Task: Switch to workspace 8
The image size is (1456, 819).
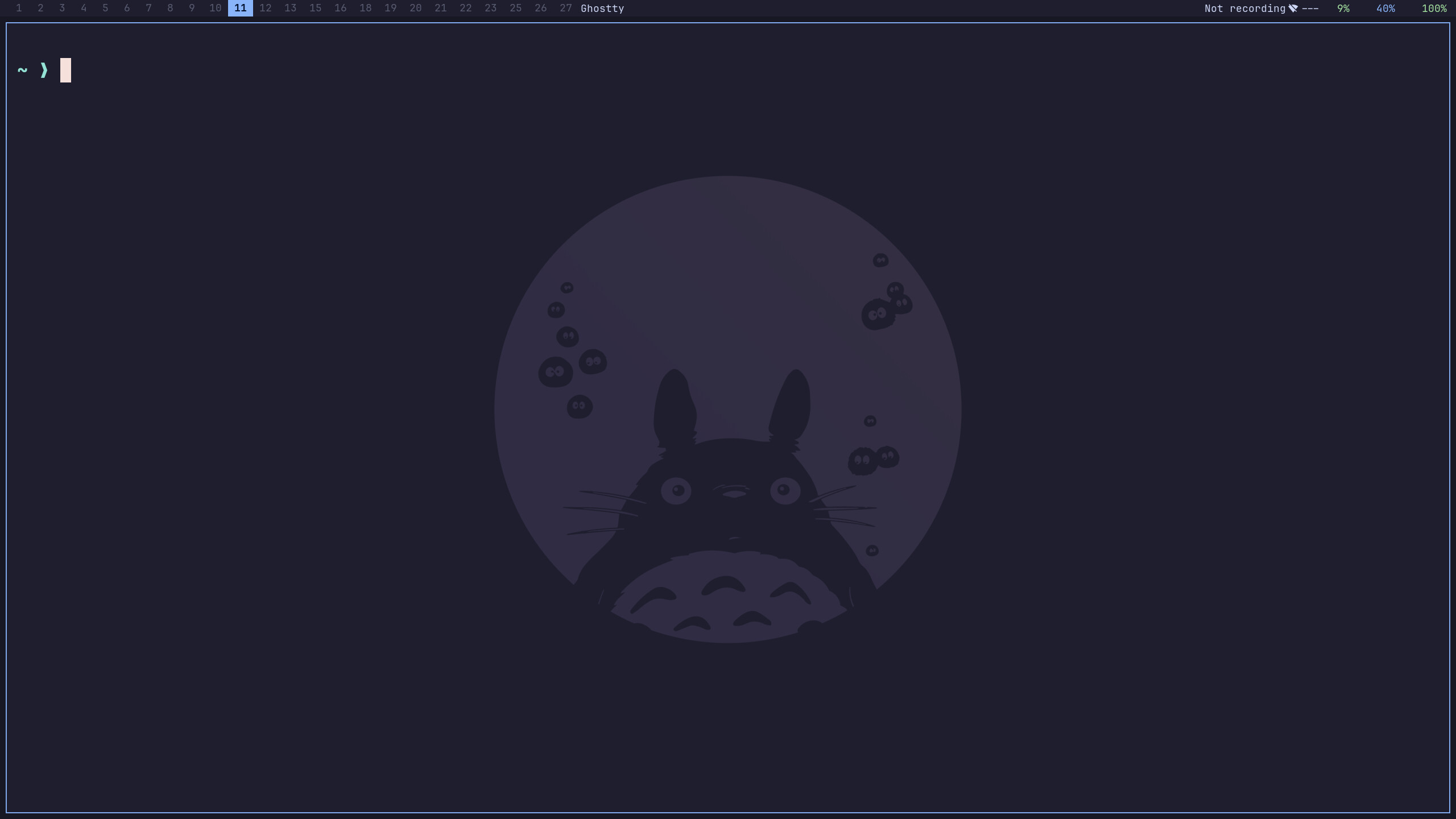Action: pyautogui.click(x=170, y=8)
